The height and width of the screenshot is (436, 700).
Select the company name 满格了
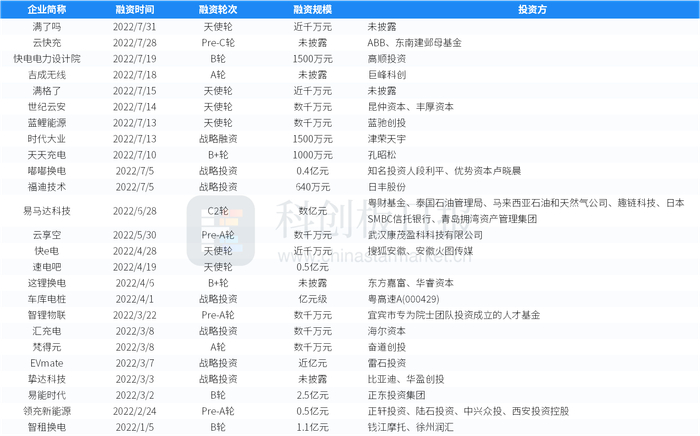[47, 91]
